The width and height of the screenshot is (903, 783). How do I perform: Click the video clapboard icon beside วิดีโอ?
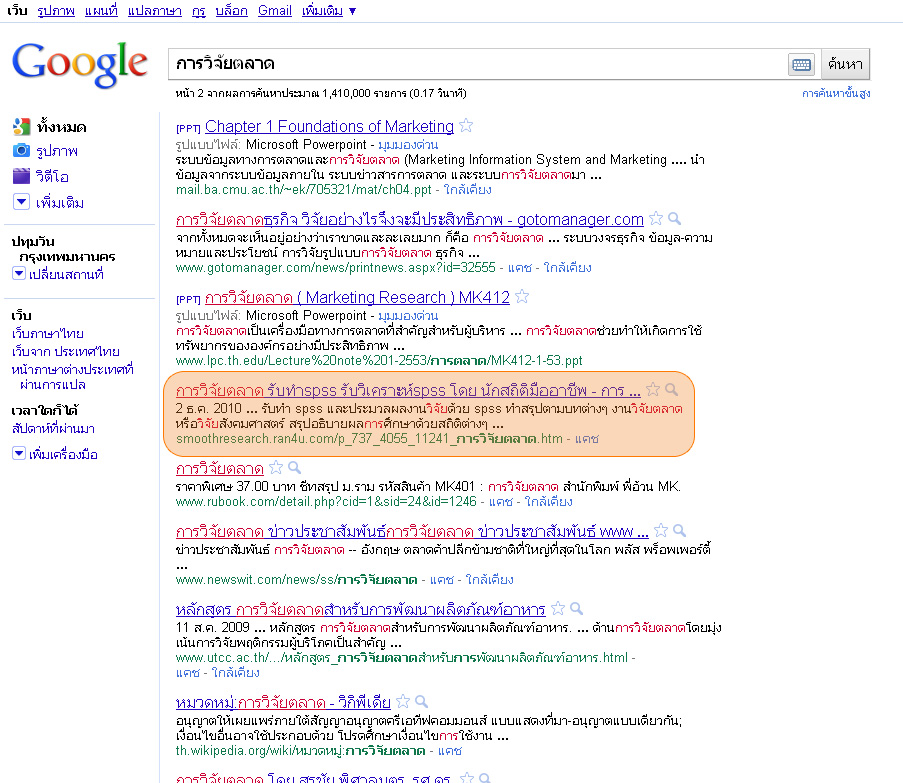click(21, 176)
